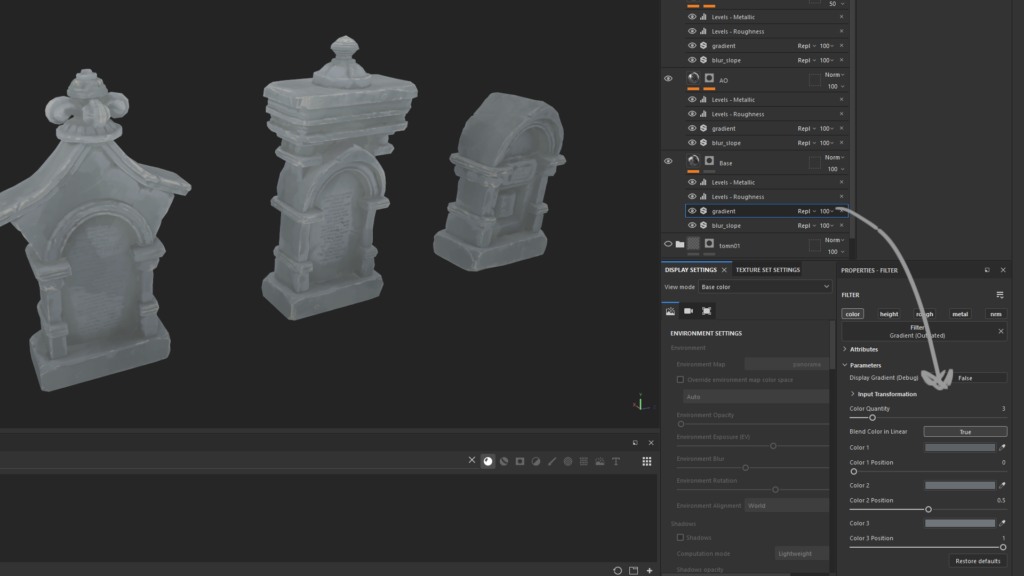Toggle the Blend Color in Linear True button
Screen dimensions: 1024x576
964,432
